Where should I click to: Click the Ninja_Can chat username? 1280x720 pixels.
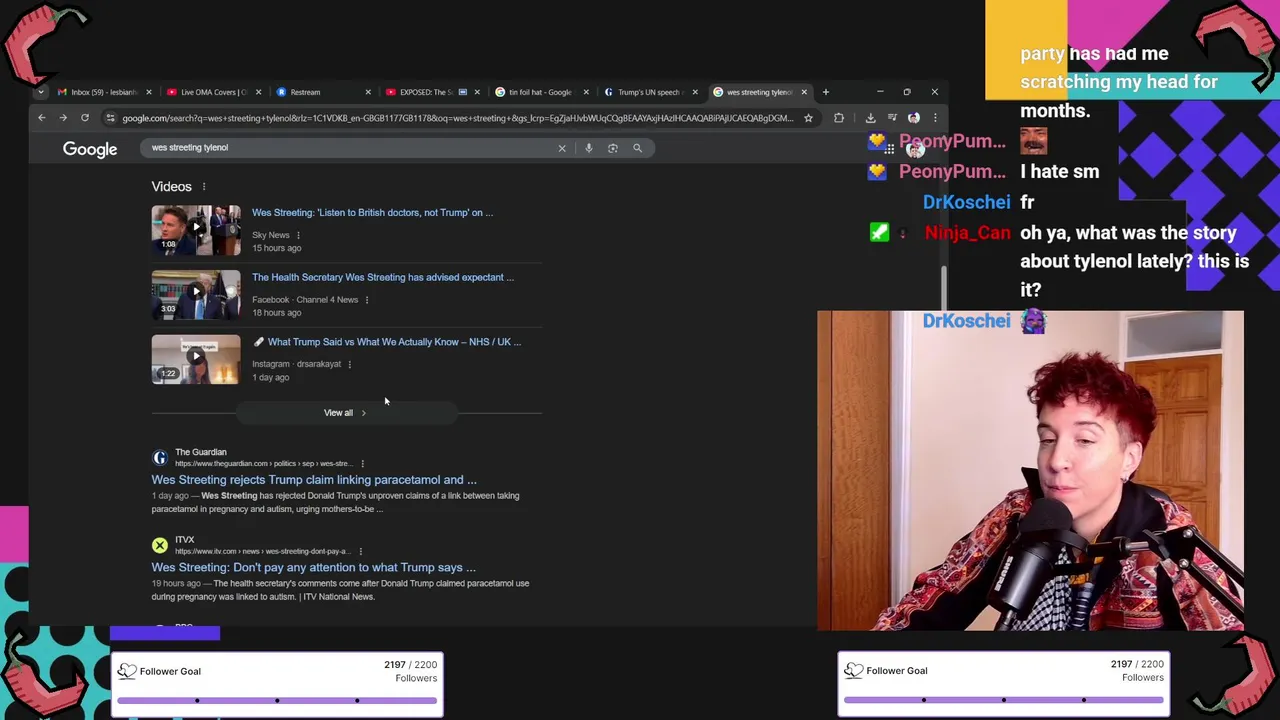(967, 233)
